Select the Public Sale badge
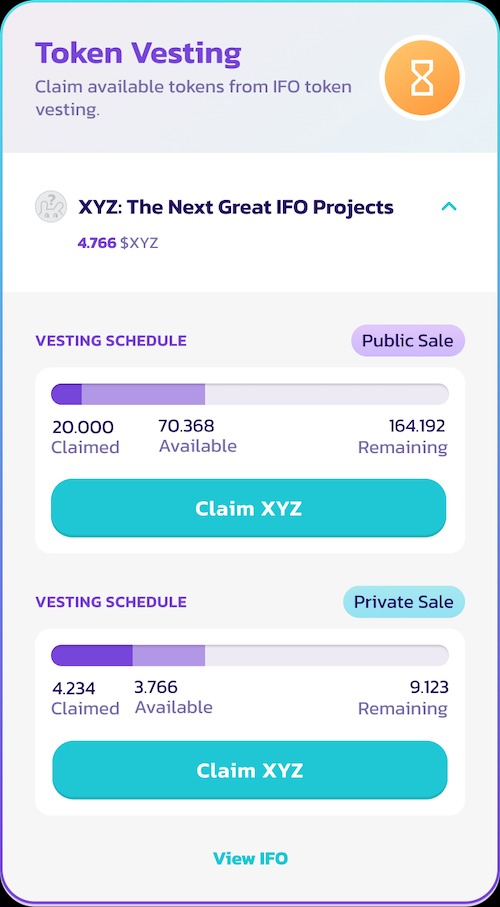The height and width of the screenshot is (907, 500). pyautogui.click(x=408, y=340)
